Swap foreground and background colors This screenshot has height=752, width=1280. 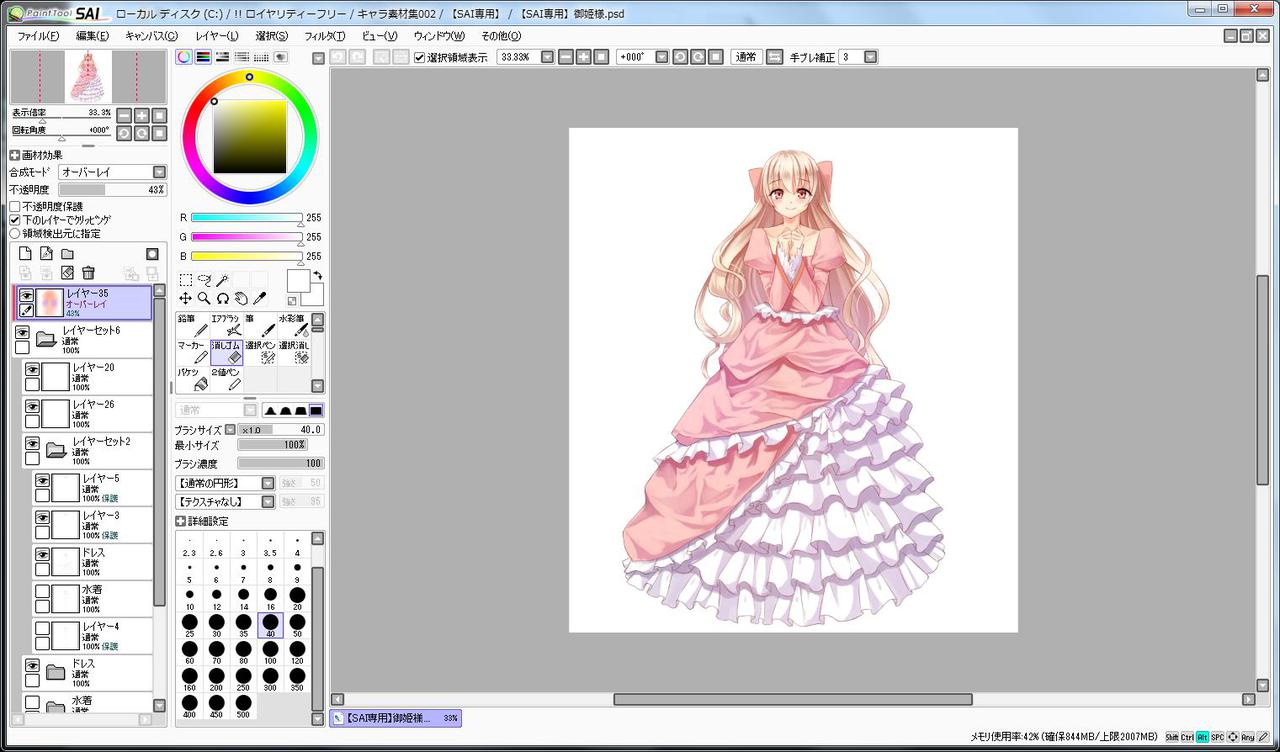click(319, 275)
